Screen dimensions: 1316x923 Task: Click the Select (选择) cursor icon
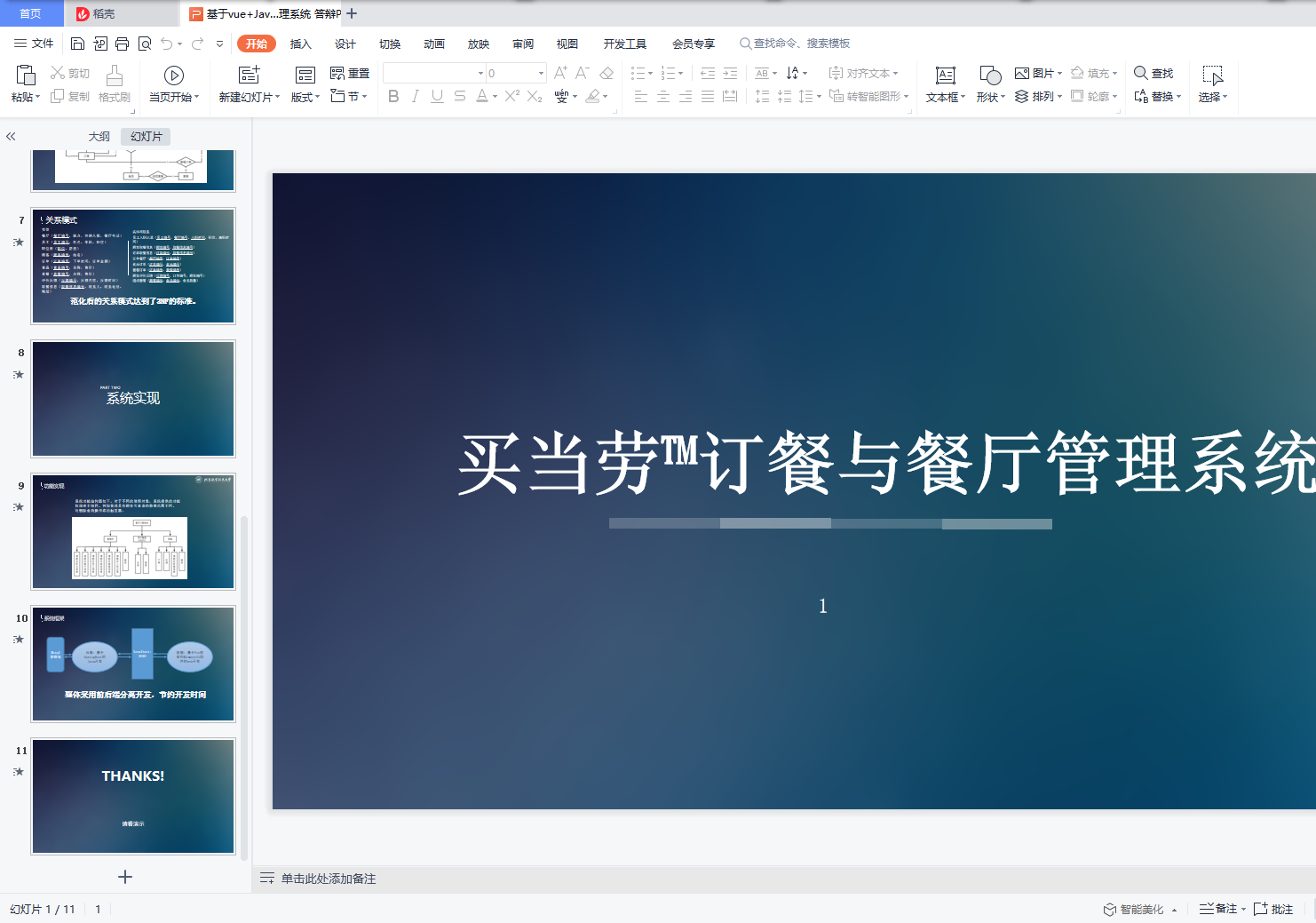tap(1213, 76)
